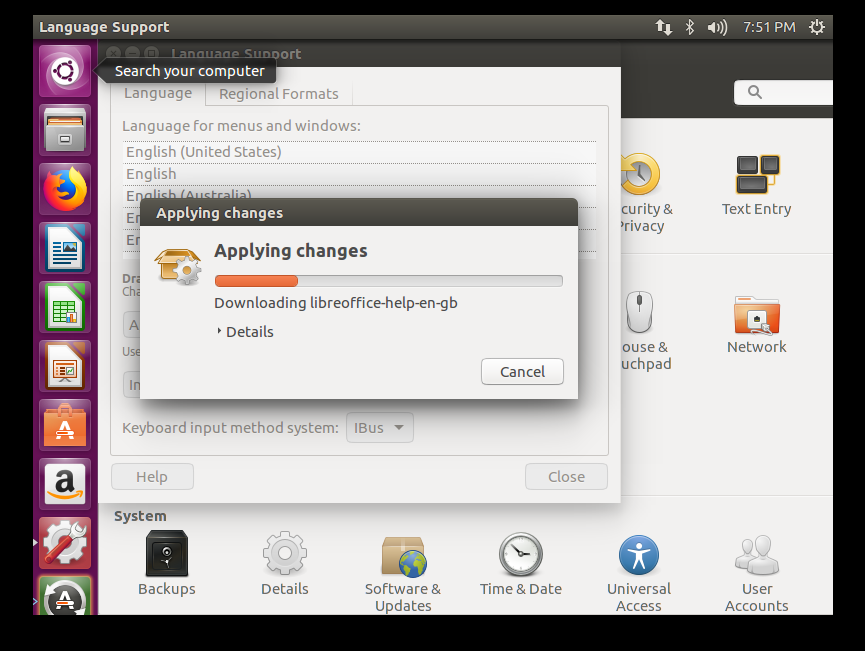Switch to the Language tab

pyautogui.click(x=158, y=93)
